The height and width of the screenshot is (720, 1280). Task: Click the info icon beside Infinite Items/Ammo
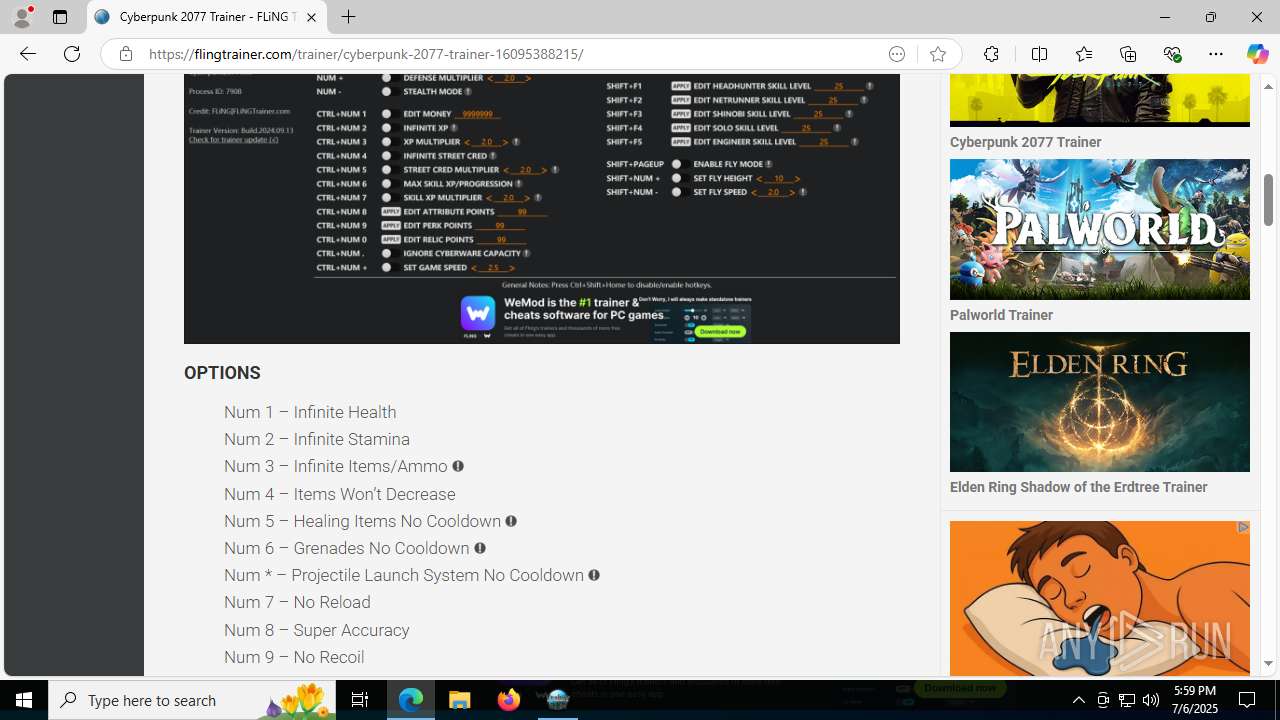coord(458,466)
